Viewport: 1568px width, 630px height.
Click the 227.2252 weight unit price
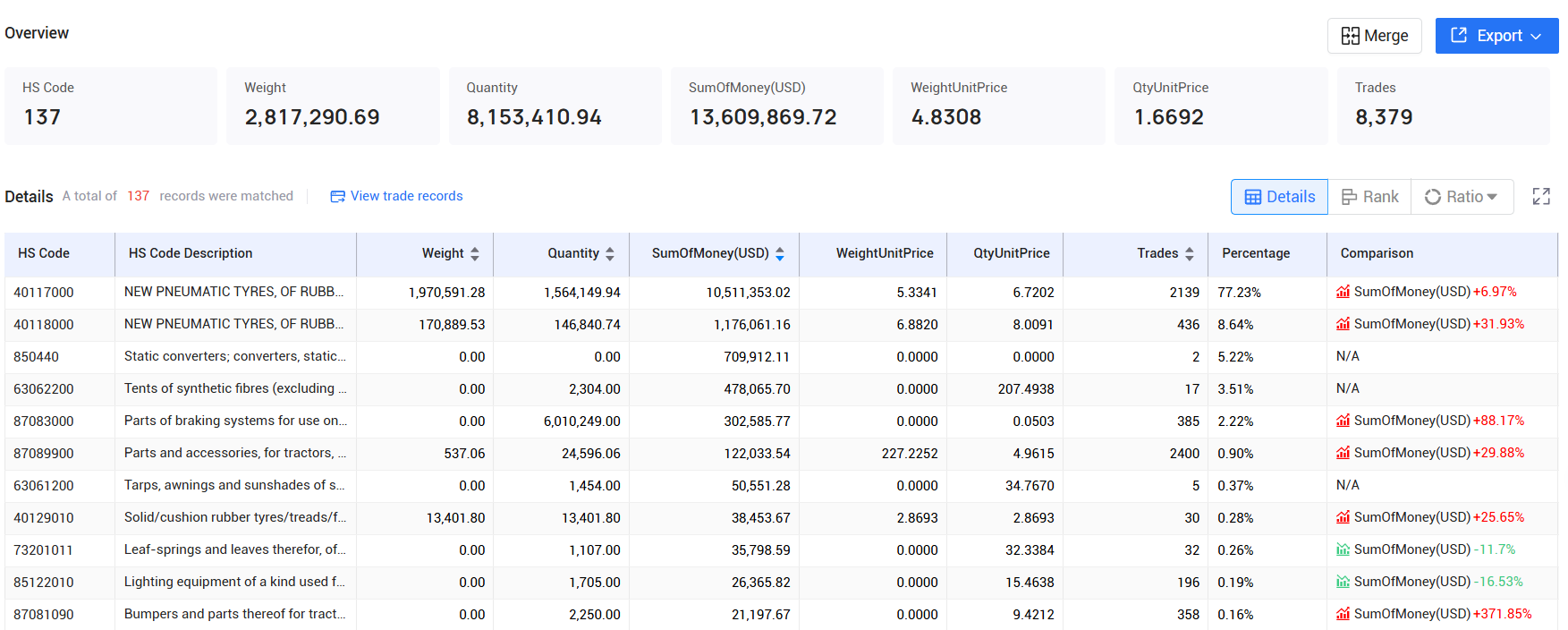click(x=910, y=454)
